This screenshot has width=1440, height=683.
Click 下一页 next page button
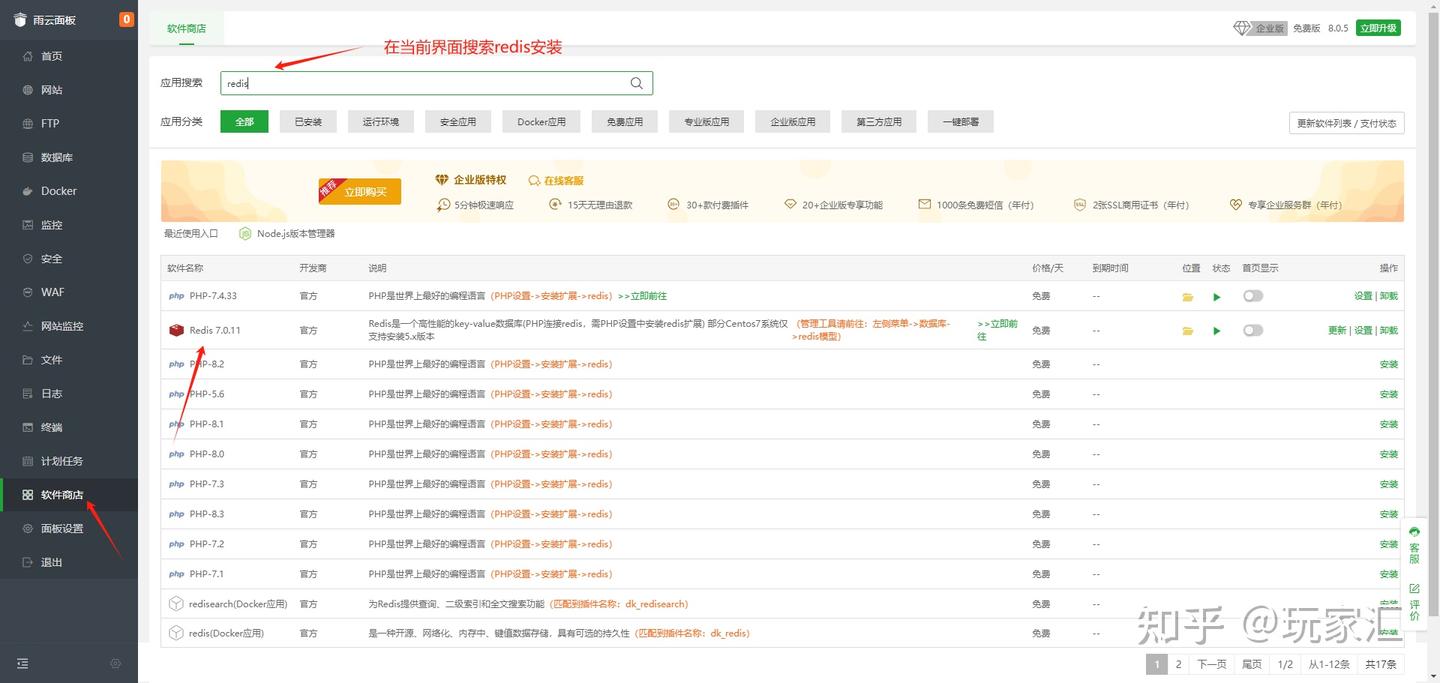1212,664
